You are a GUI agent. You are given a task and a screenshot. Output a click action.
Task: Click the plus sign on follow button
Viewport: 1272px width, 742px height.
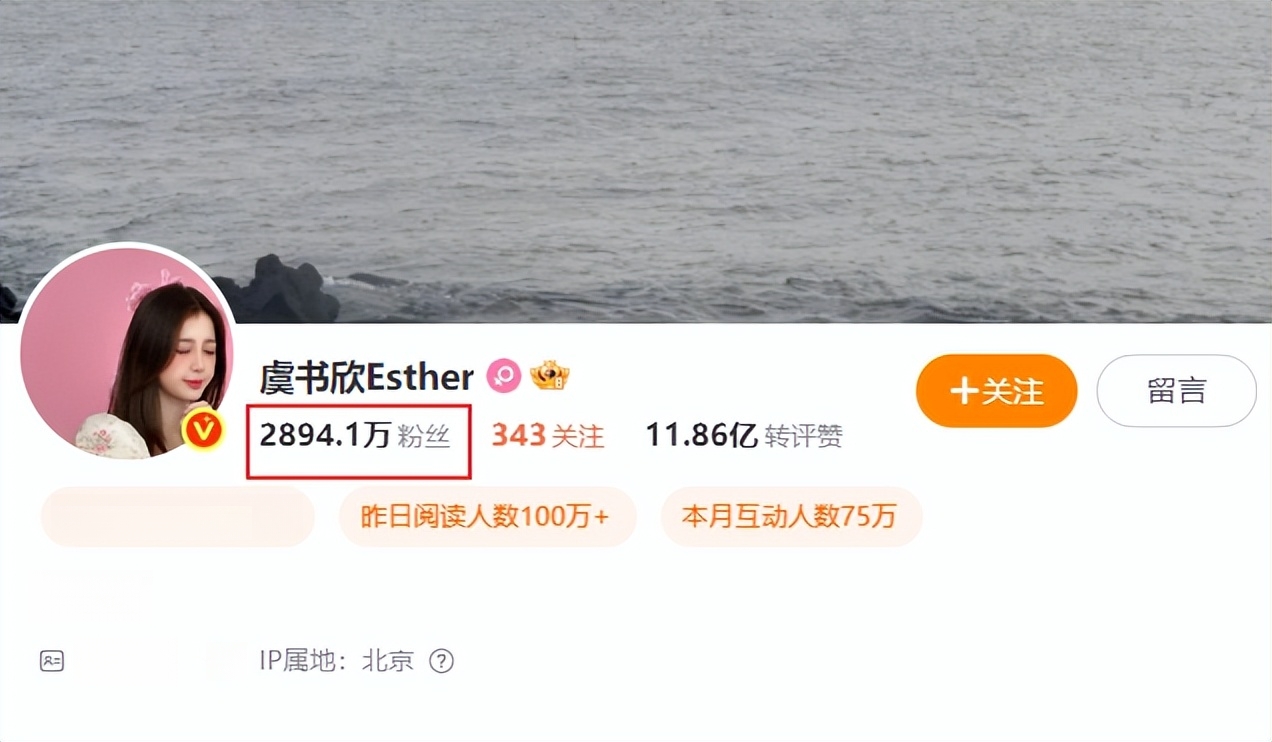coord(964,391)
